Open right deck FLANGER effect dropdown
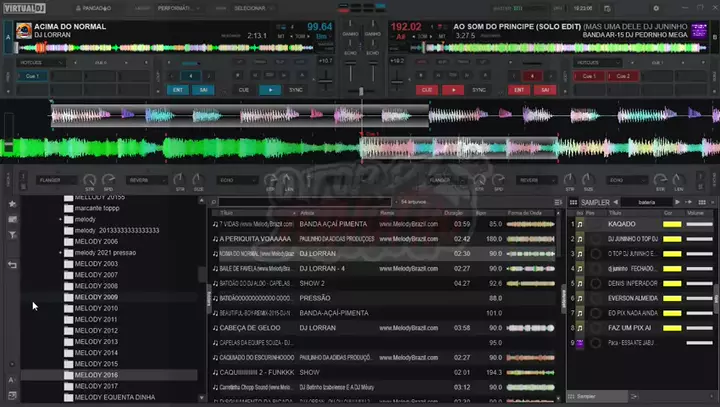The height and width of the screenshot is (407, 720). tap(446, 180)
